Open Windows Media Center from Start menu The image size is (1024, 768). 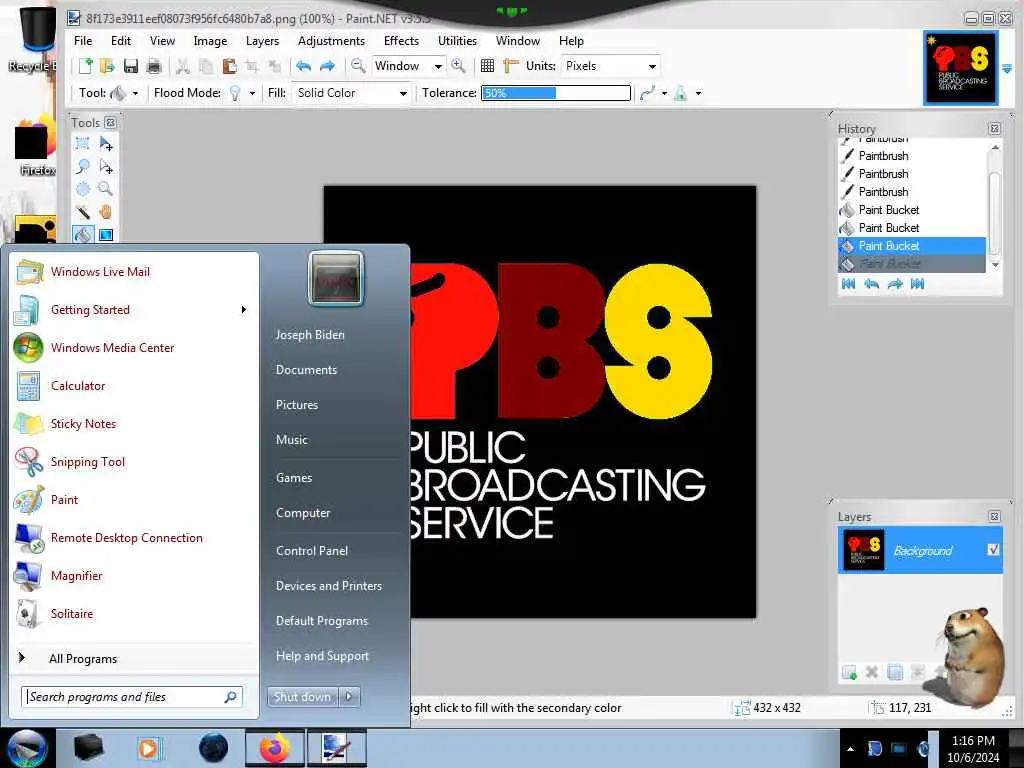(112, 347)
